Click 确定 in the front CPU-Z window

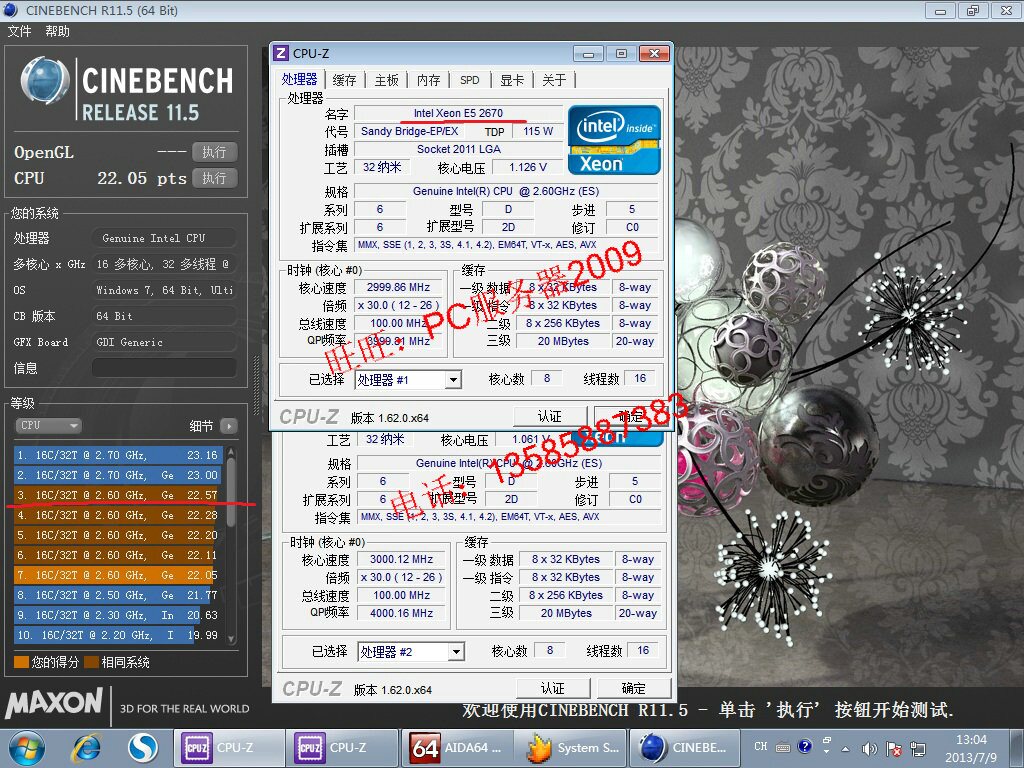click(631, 417)
